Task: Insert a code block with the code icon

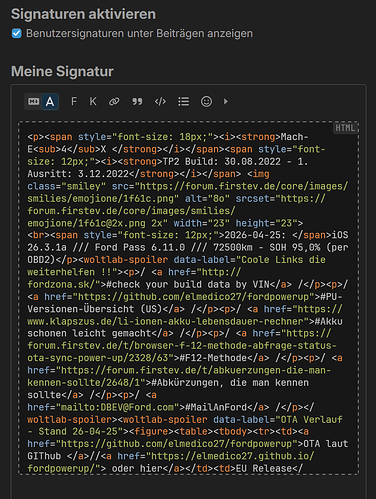Action: 160,101
